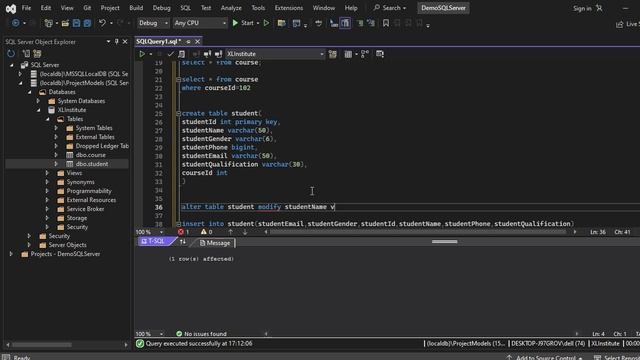Go to the previous issue up arrow
The image size is (640, 360).
tap(231, 232)
